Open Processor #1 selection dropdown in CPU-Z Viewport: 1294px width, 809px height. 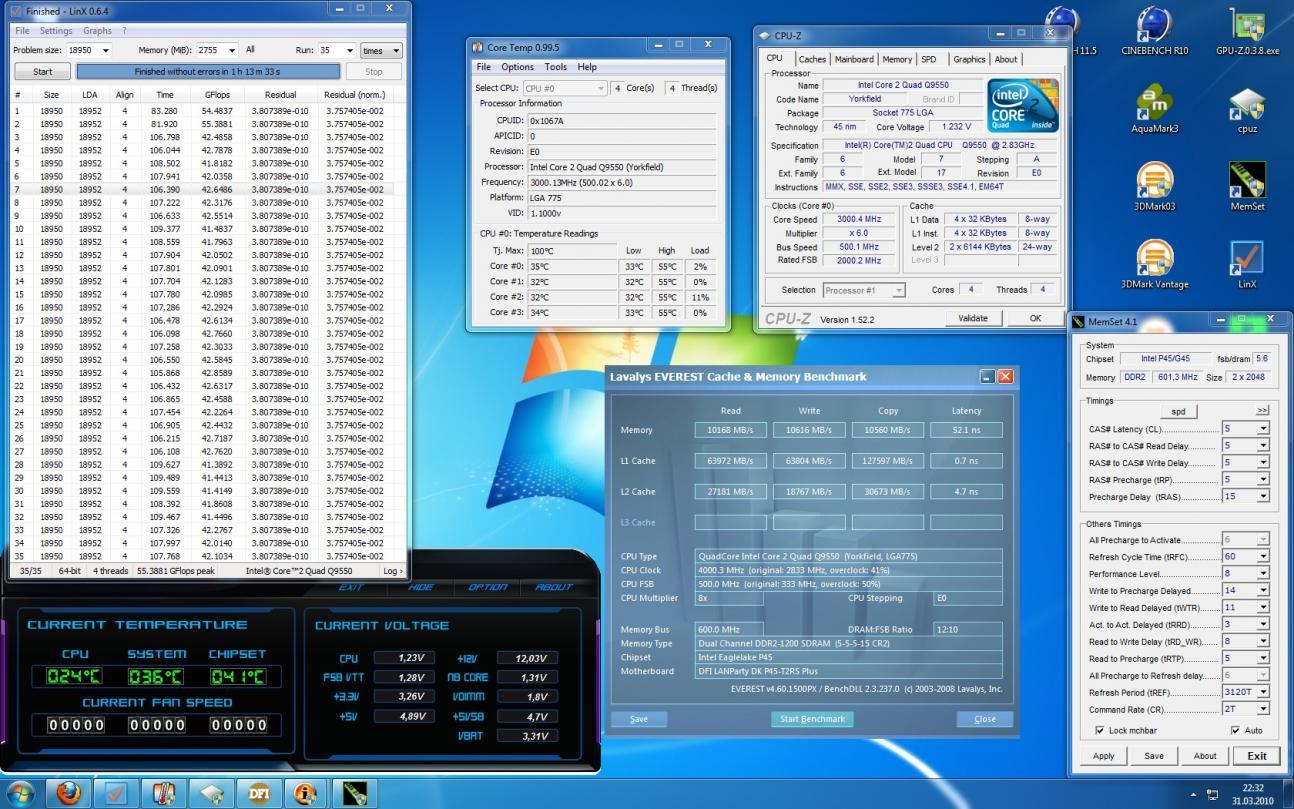click(864, 290)
